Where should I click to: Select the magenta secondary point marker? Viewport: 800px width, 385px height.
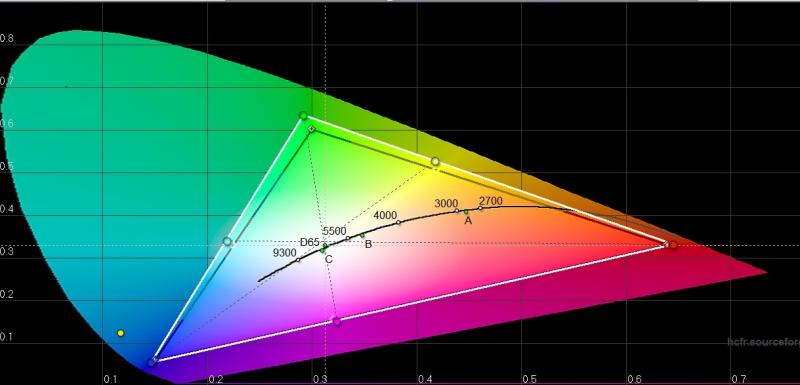click(336, 321)
